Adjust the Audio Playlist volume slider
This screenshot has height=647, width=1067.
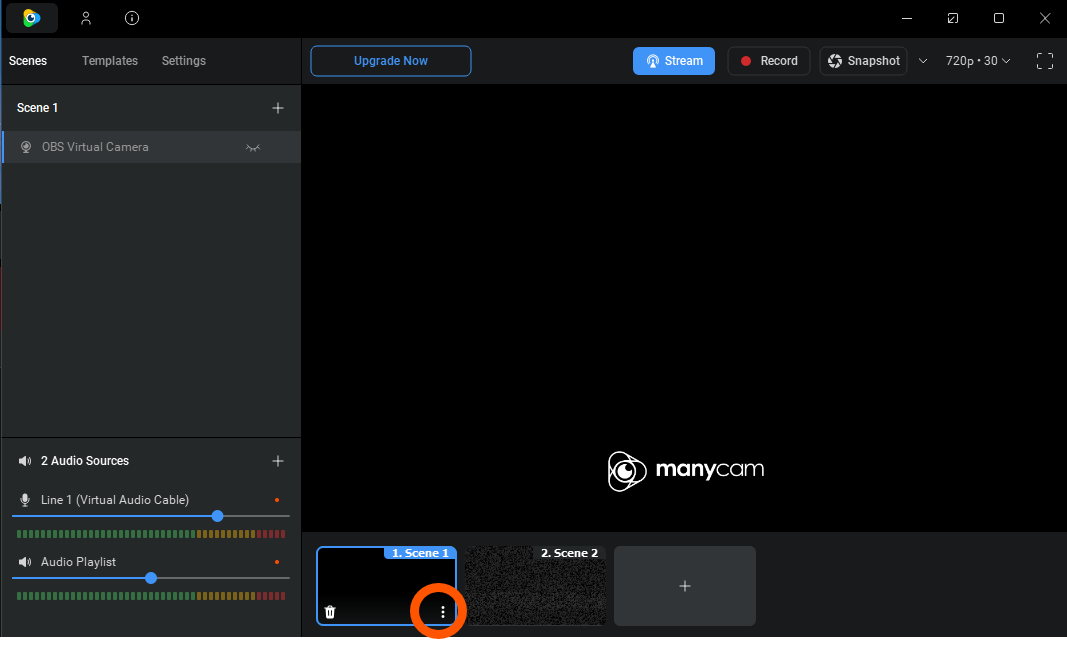click(x=151, y=578)
